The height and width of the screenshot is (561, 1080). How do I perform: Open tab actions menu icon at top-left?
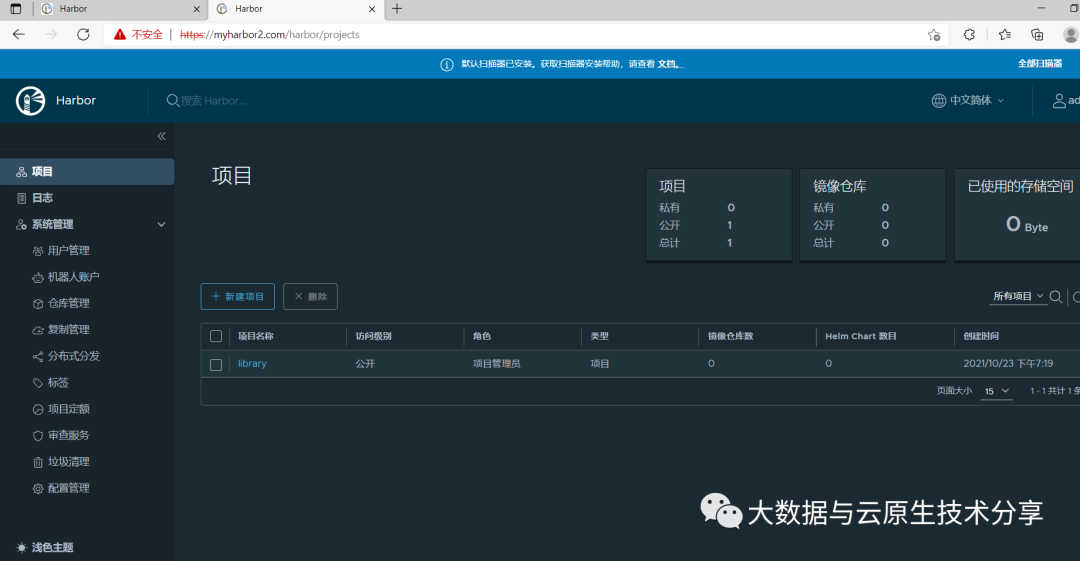click(x=15, y=9)
